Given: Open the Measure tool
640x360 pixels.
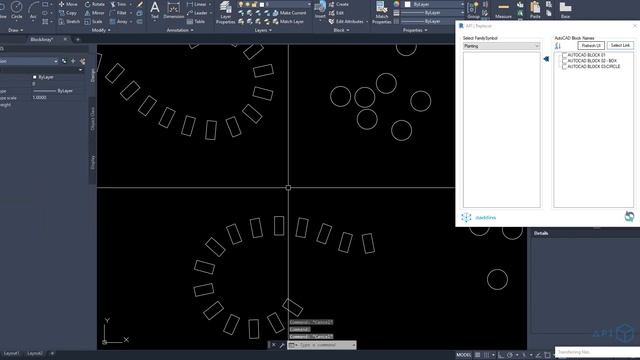Looking at the screenshot, I should coord(503,11).
